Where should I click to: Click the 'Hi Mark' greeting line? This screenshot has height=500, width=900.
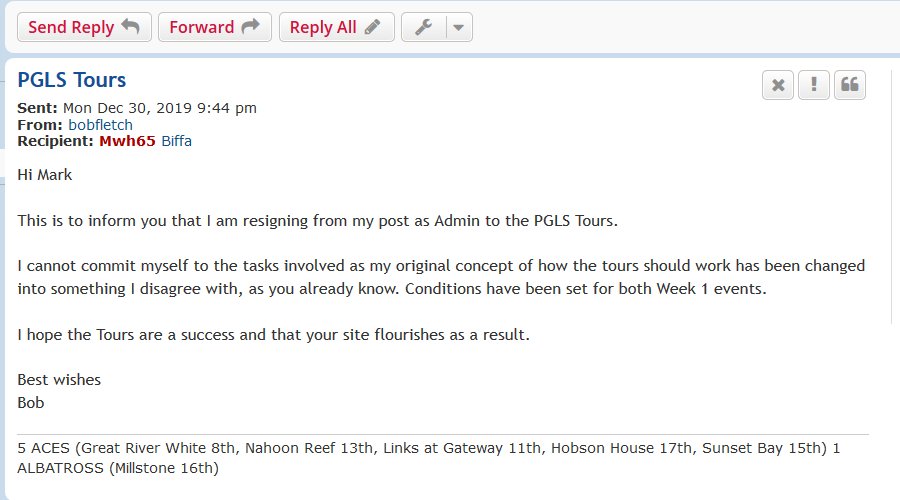coord(45,174)
